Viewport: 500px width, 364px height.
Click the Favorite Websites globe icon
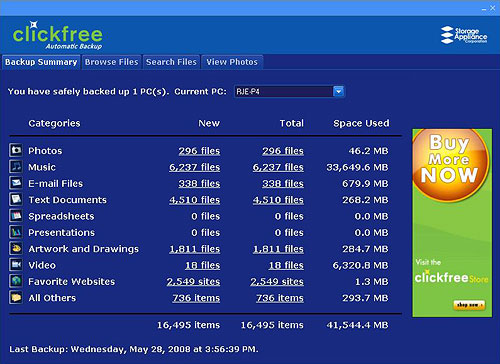tap(16, 281)
